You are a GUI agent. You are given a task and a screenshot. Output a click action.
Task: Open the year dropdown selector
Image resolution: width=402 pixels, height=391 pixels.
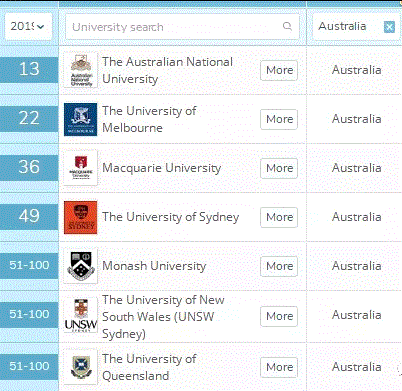click(x=28, y=26)
